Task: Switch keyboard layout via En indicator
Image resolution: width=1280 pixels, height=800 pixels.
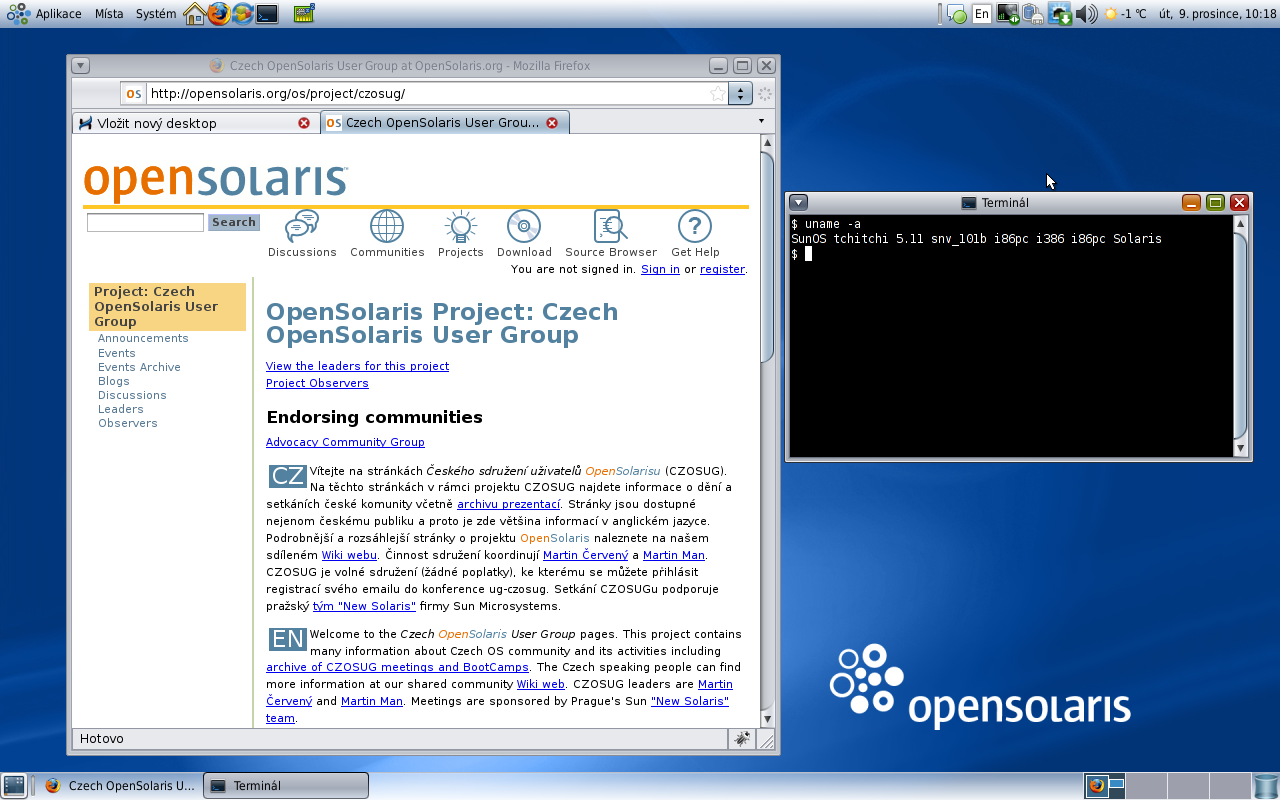Action: [982, 14]
